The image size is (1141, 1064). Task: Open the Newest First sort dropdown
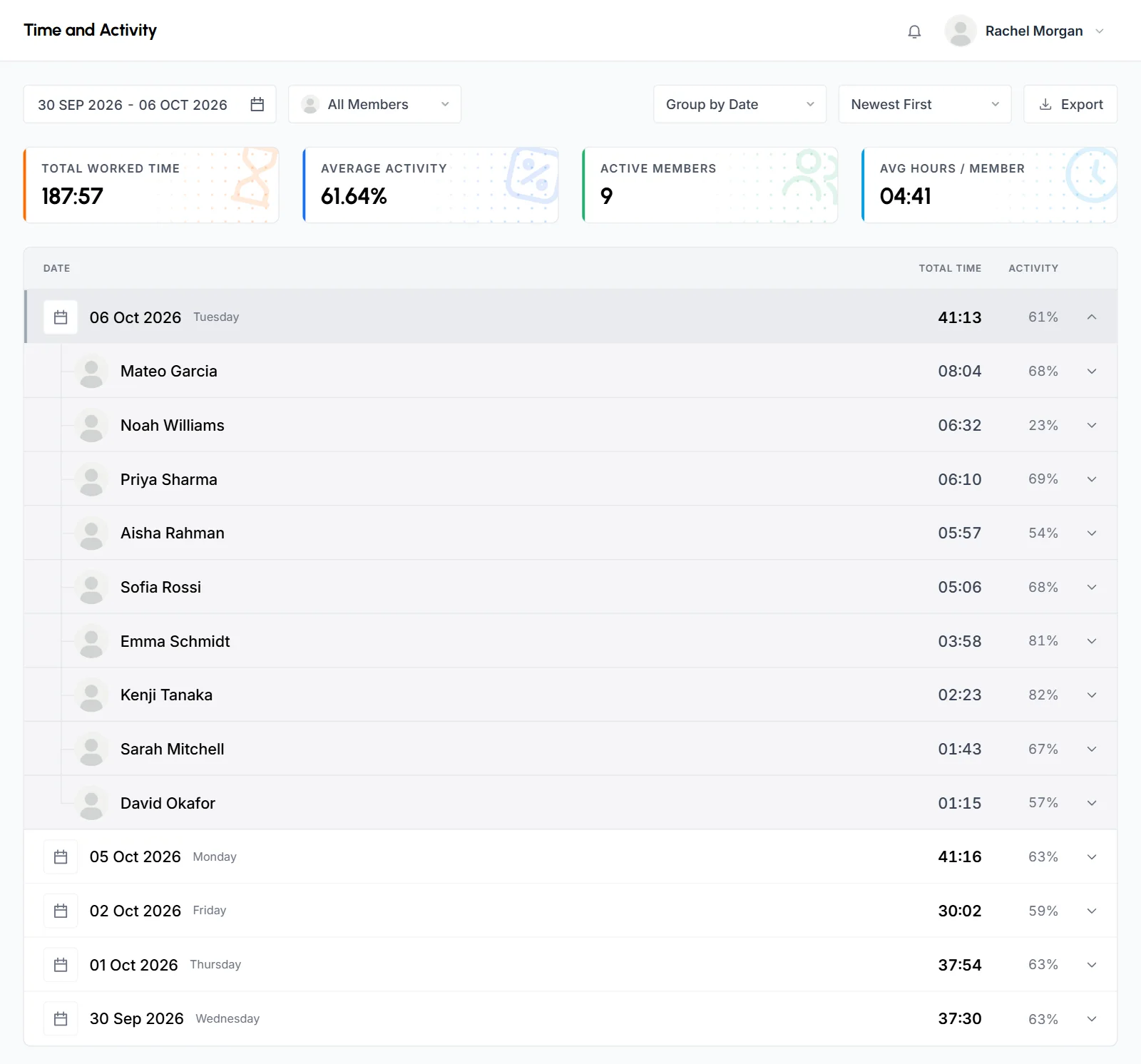coord(925,104)
